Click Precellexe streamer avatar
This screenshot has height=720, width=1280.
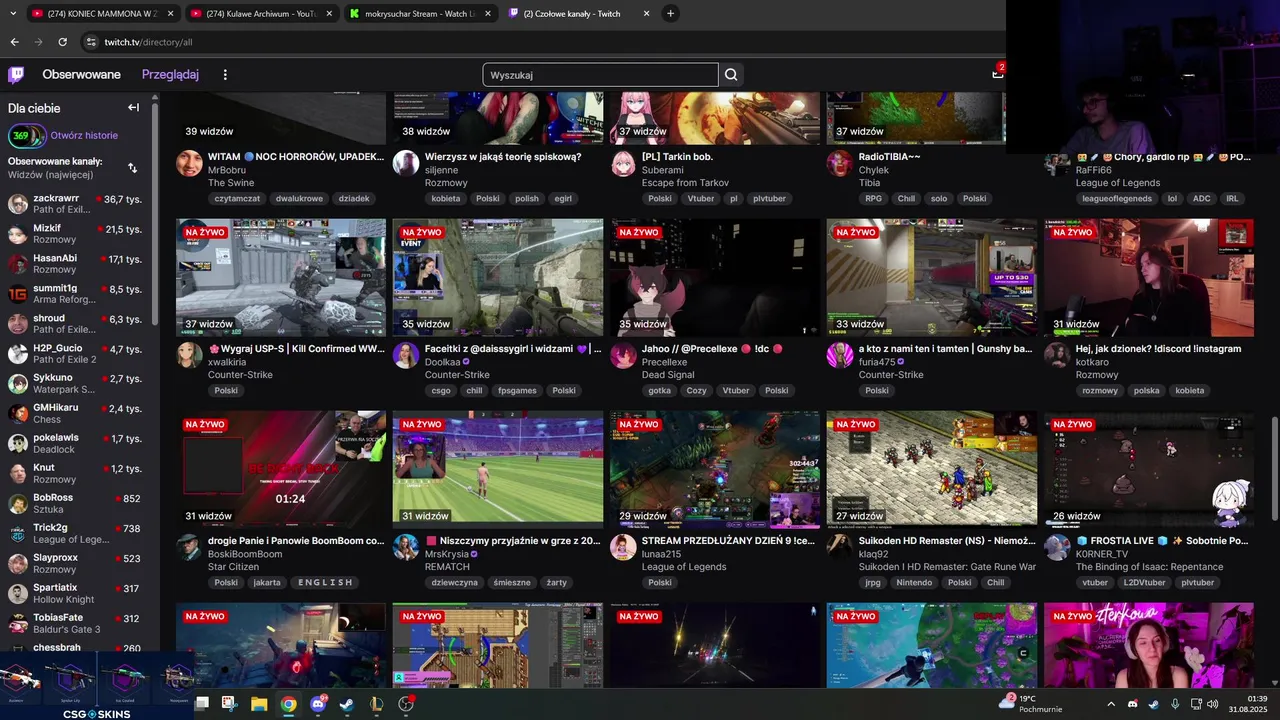pyautogui.click(x=623, y=355)
